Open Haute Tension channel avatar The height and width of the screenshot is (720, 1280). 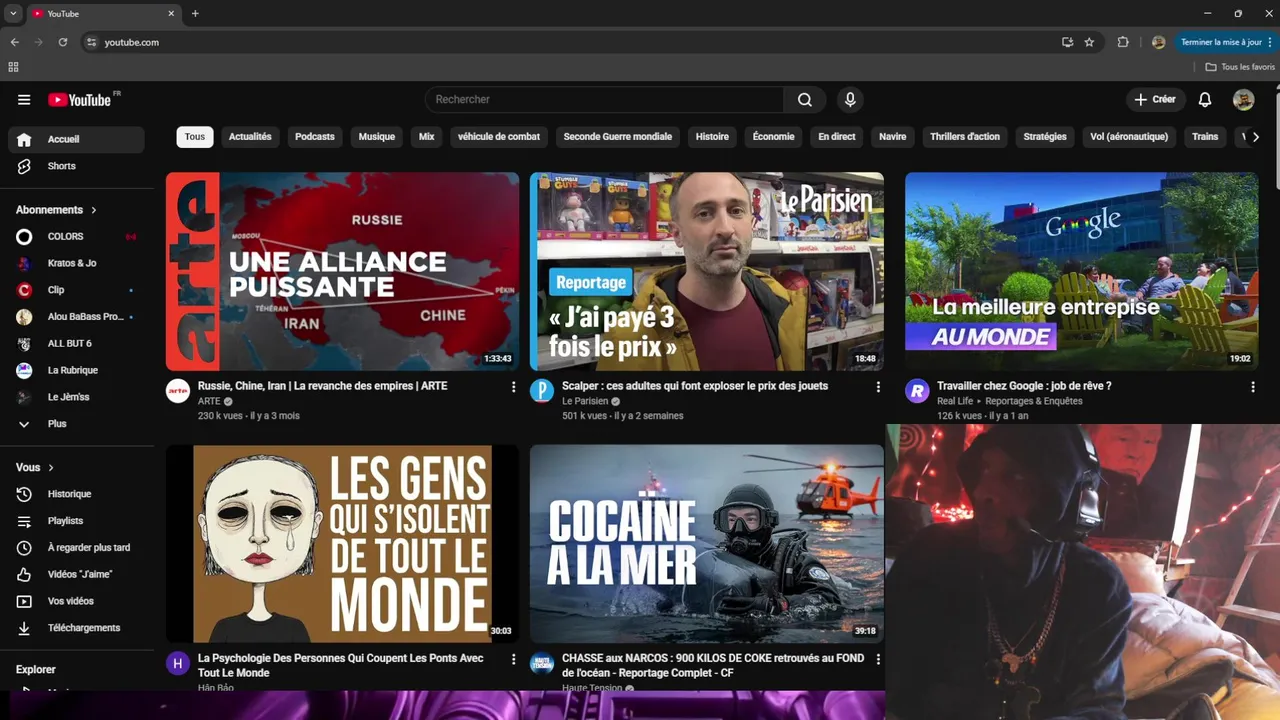pos(542,663)
